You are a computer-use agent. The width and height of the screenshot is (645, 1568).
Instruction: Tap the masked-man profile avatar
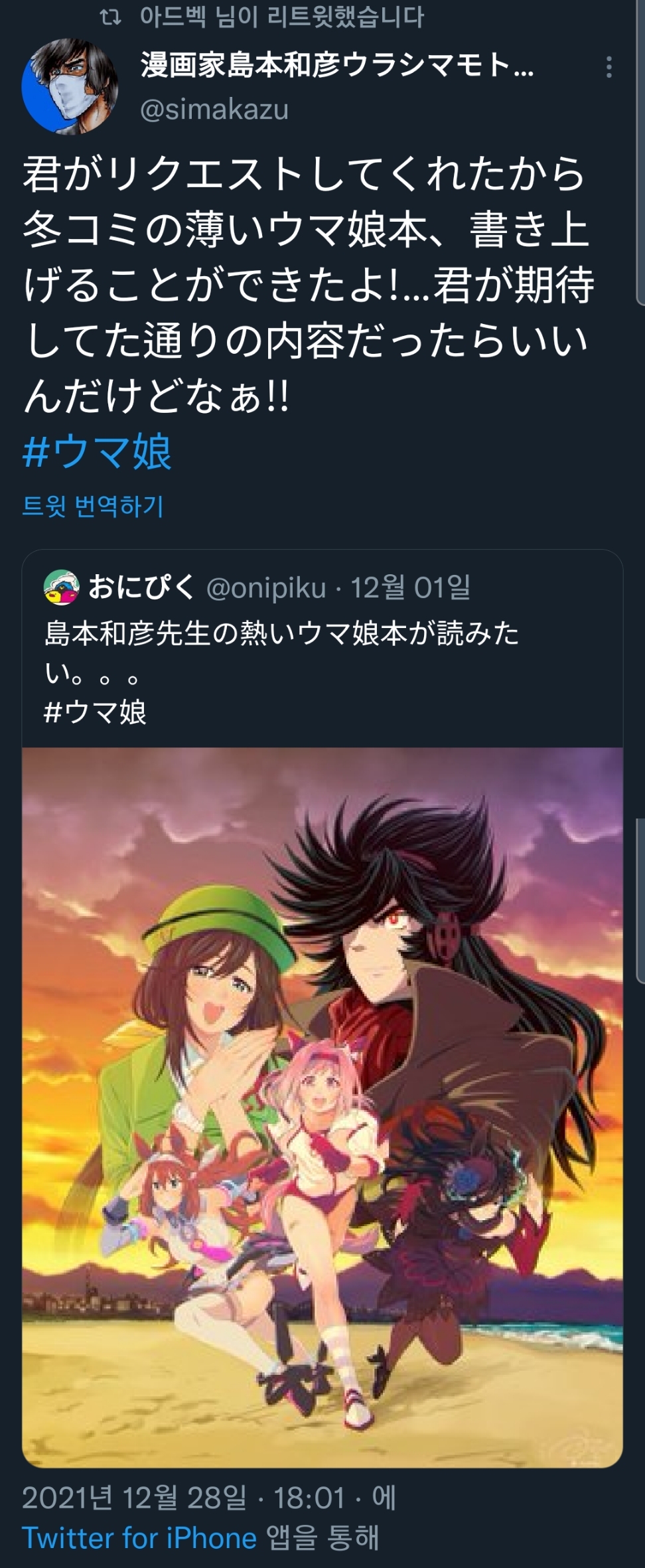pos(70,87)
